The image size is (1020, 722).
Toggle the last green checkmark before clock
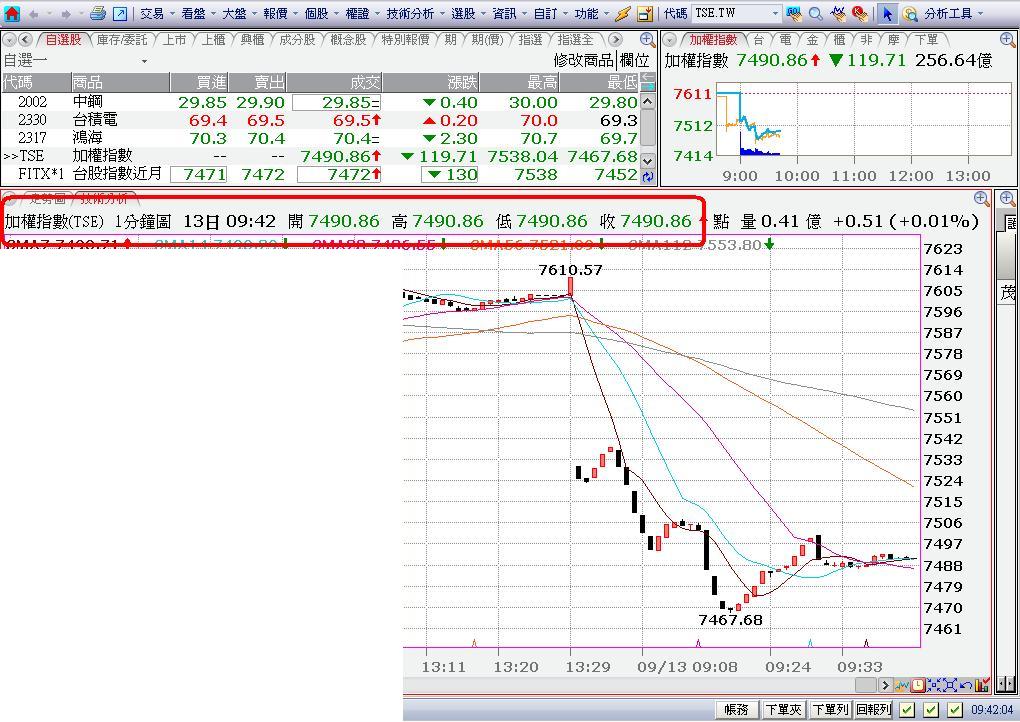955,710
